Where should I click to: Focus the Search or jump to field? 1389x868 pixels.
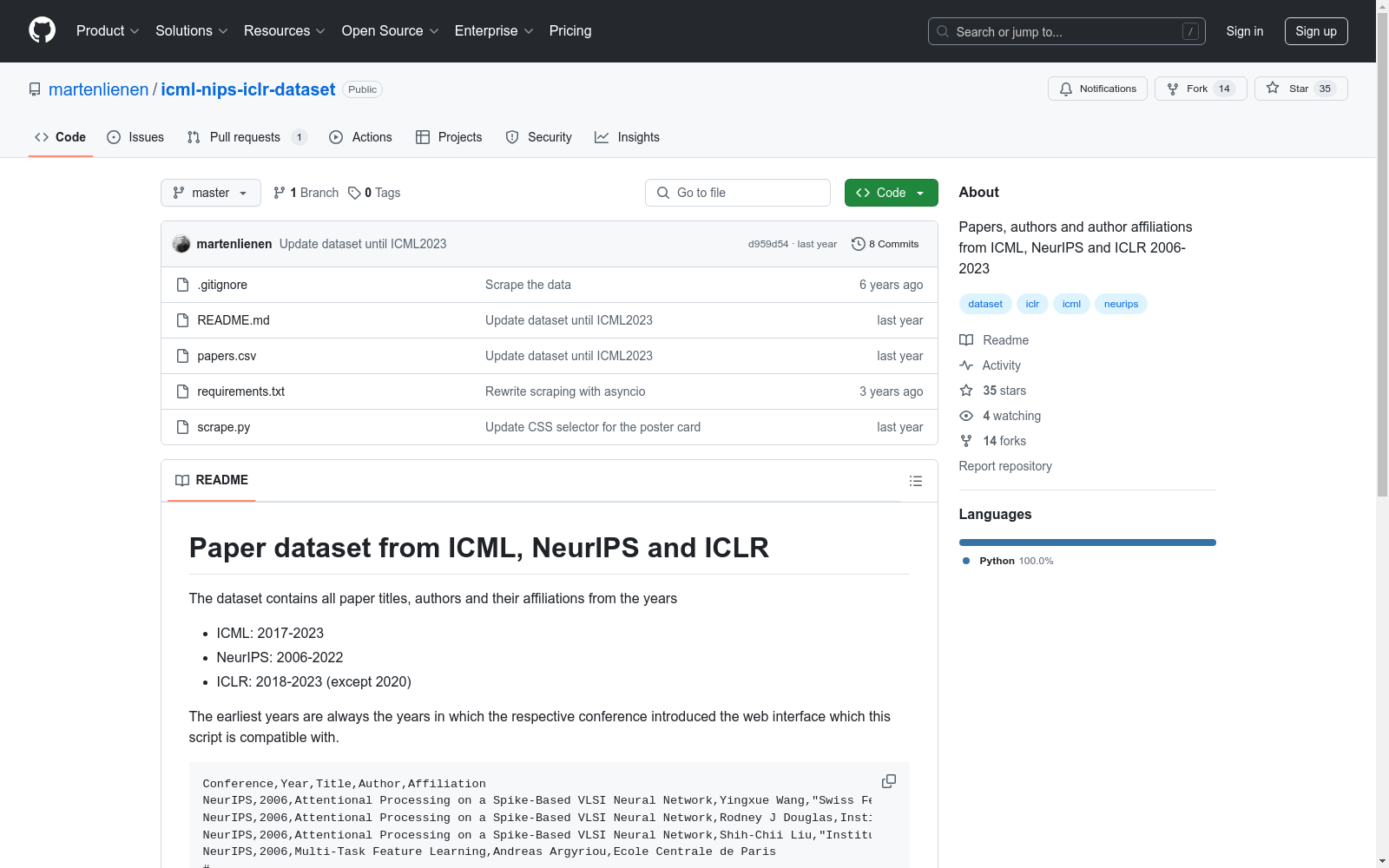[1067, 31]
